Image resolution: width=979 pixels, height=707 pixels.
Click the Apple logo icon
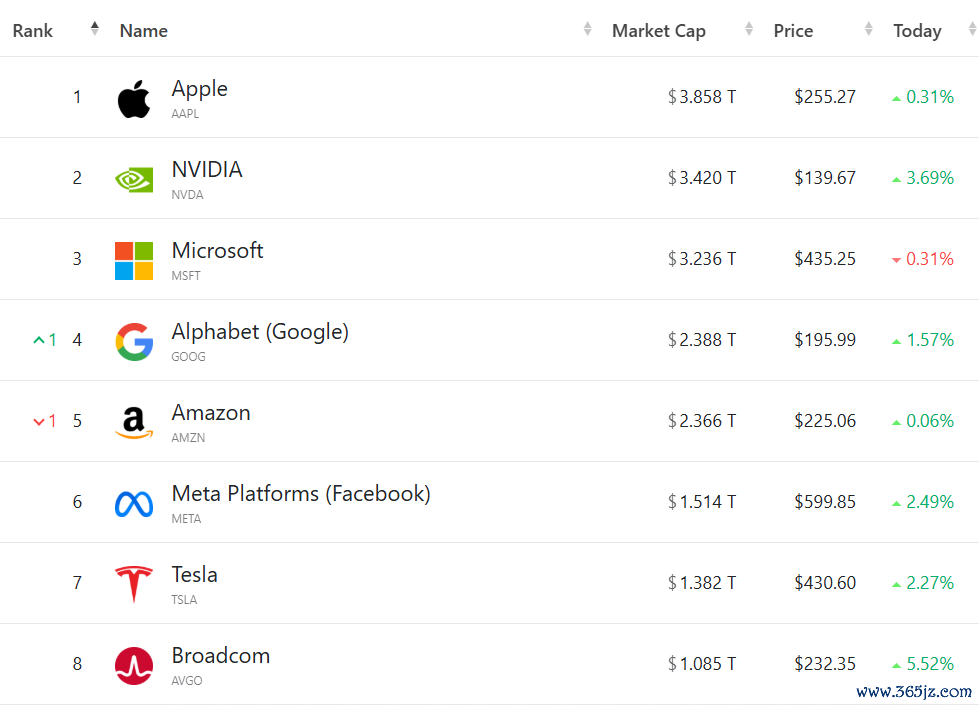pos(134,99)
